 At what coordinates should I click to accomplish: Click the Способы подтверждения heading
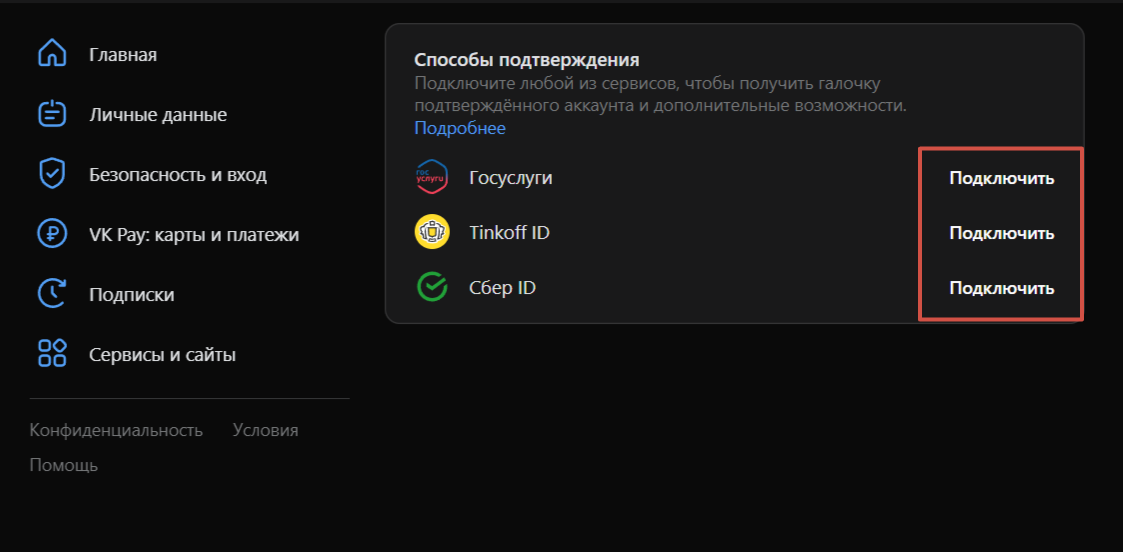(x=526, y=60)
